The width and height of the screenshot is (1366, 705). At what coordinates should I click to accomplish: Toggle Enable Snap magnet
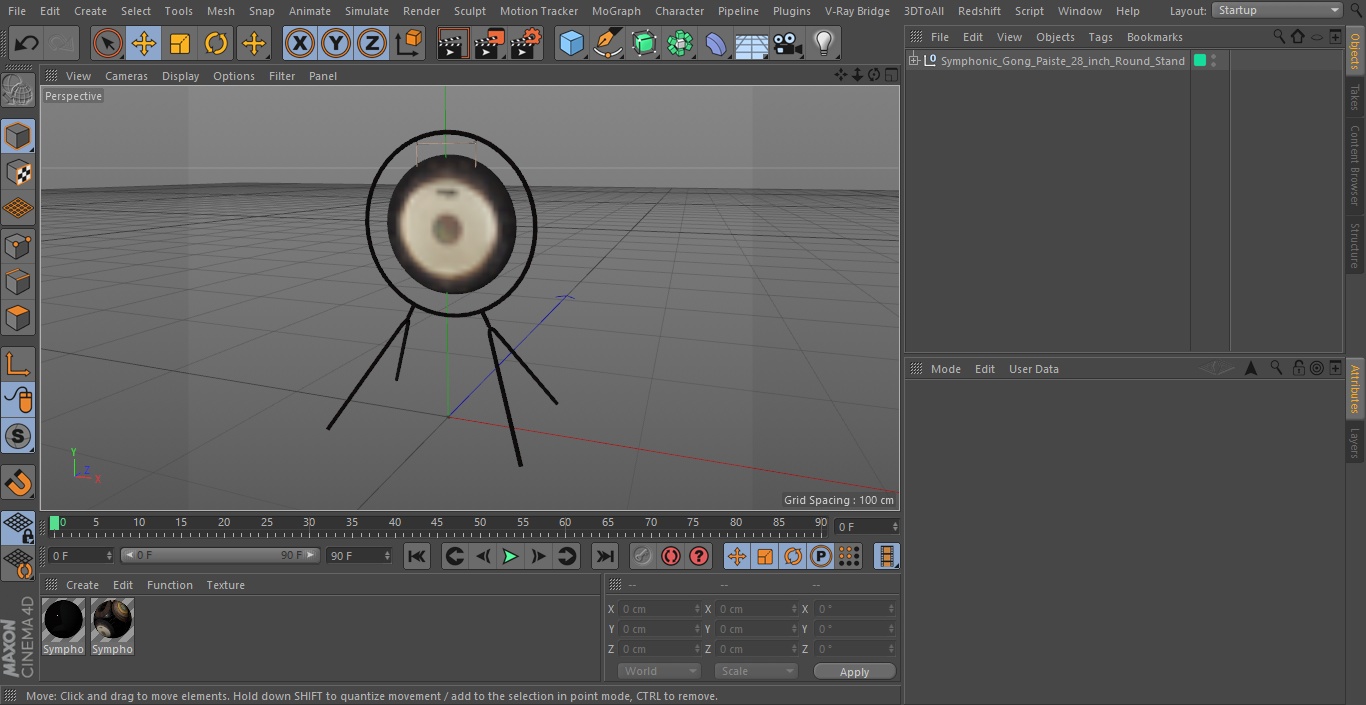coord(18,482)
